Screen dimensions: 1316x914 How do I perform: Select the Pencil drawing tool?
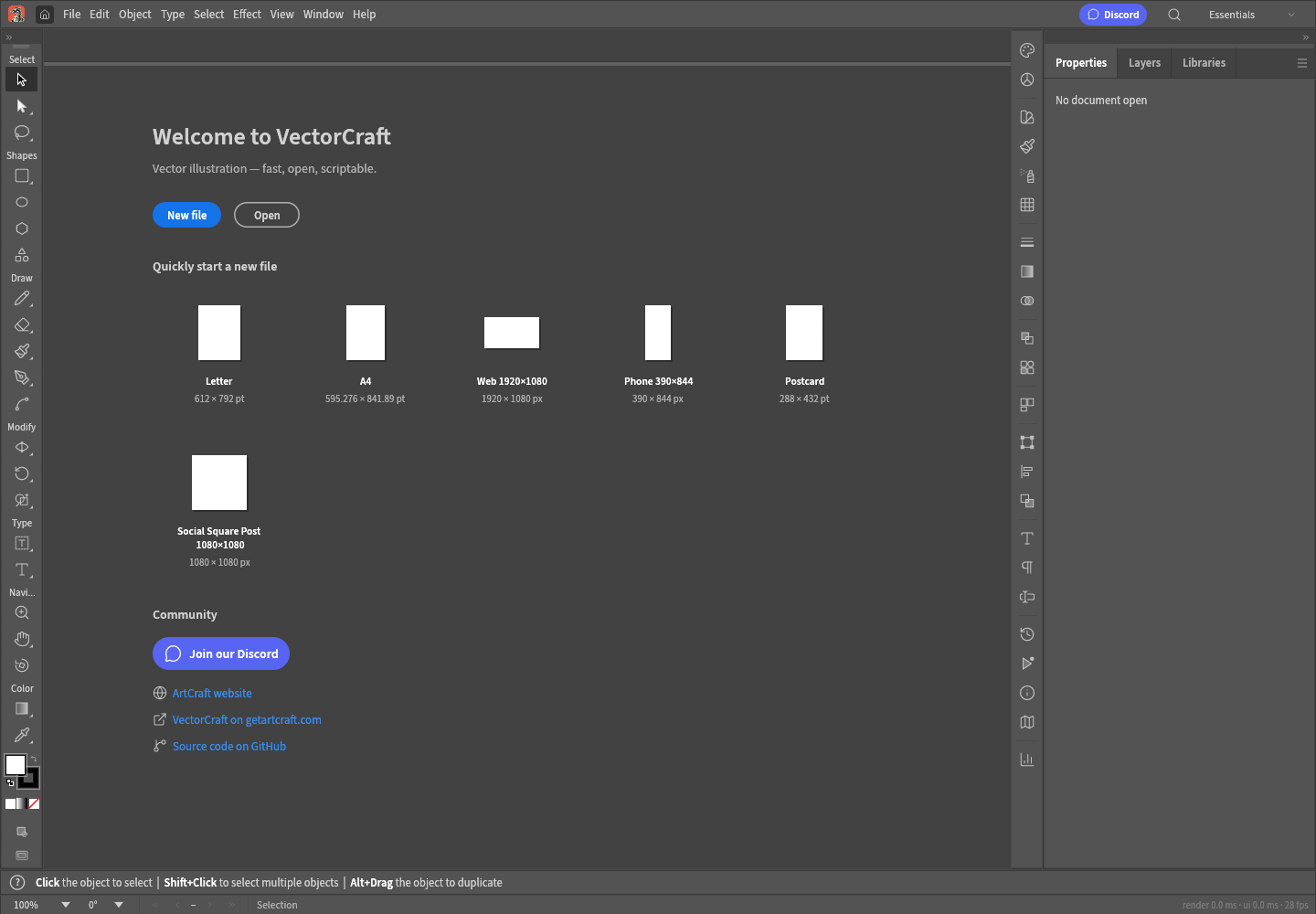click(22, 299)
